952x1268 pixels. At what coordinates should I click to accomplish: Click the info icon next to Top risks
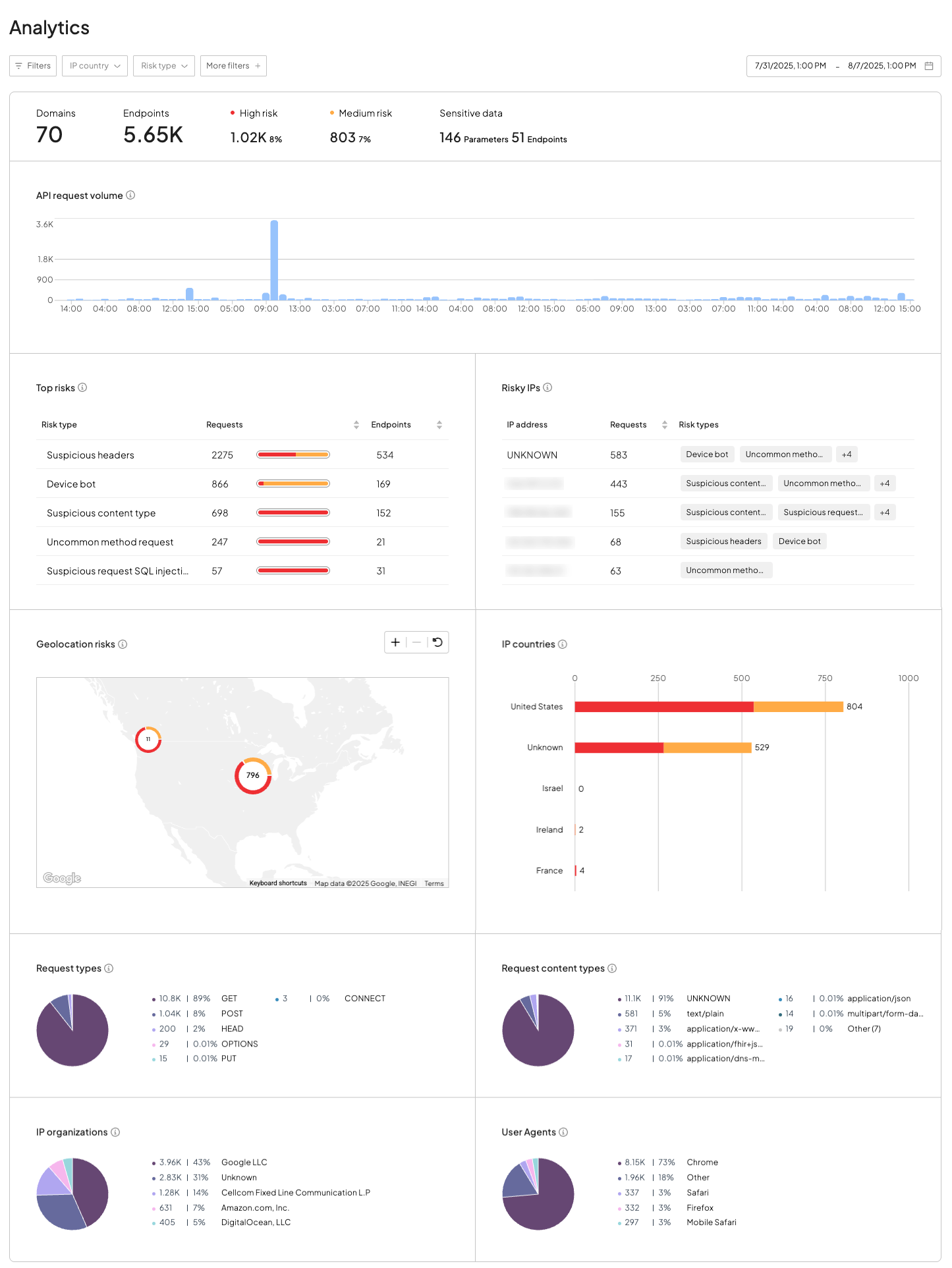82,387
